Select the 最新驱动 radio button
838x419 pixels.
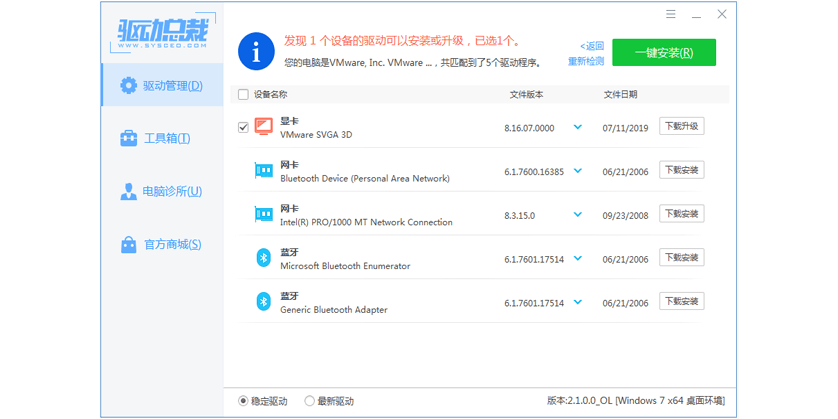pos(310,401)
